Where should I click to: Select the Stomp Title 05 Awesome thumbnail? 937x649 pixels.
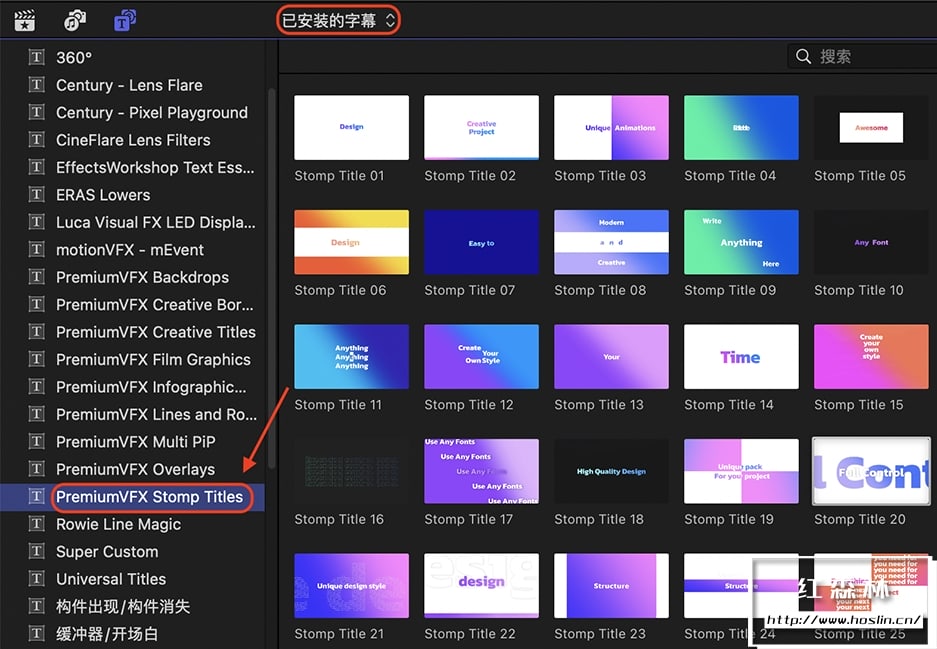[871, 127]
